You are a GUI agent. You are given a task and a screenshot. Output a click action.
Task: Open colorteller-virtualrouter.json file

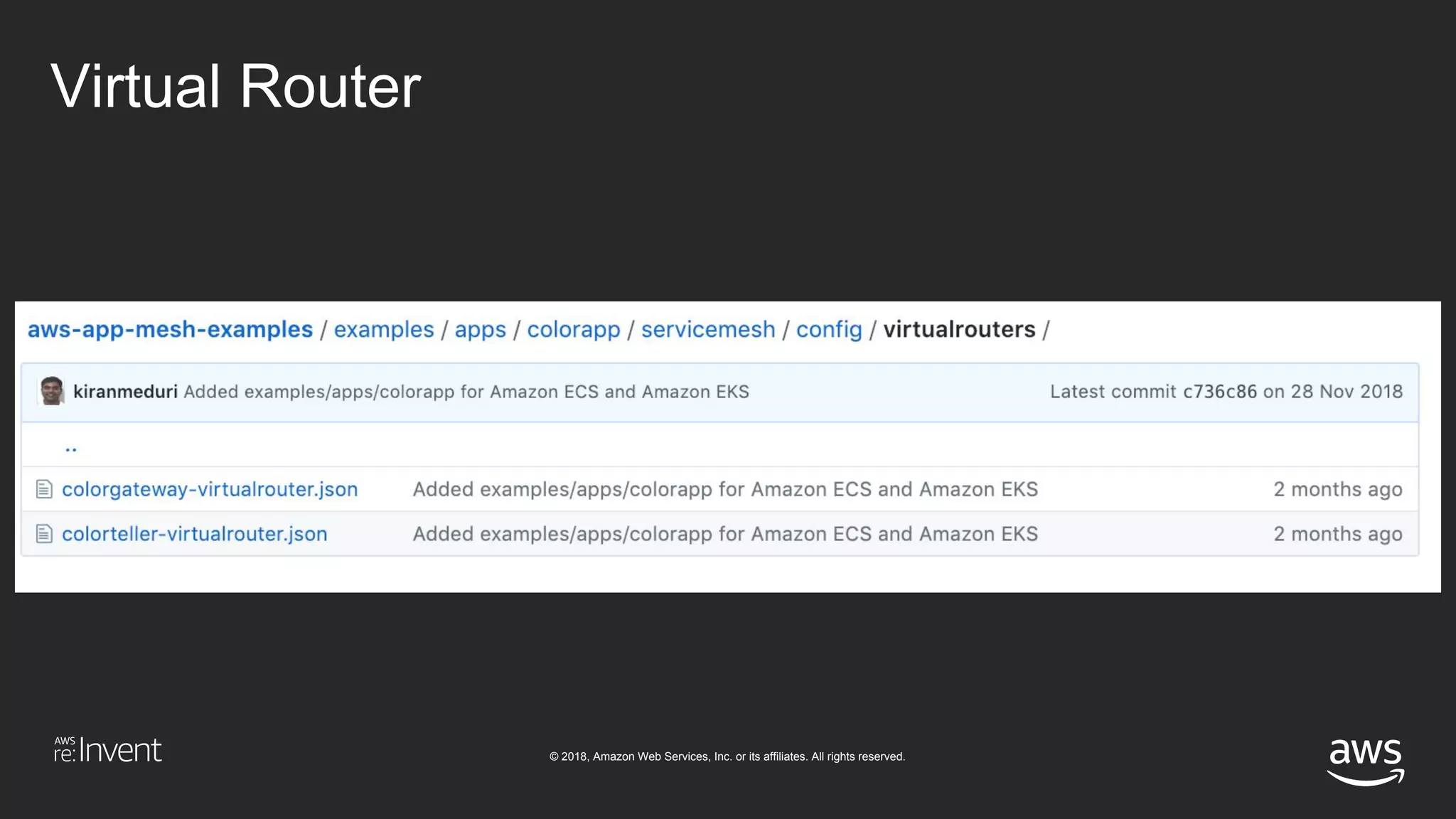tap(194, 534)
